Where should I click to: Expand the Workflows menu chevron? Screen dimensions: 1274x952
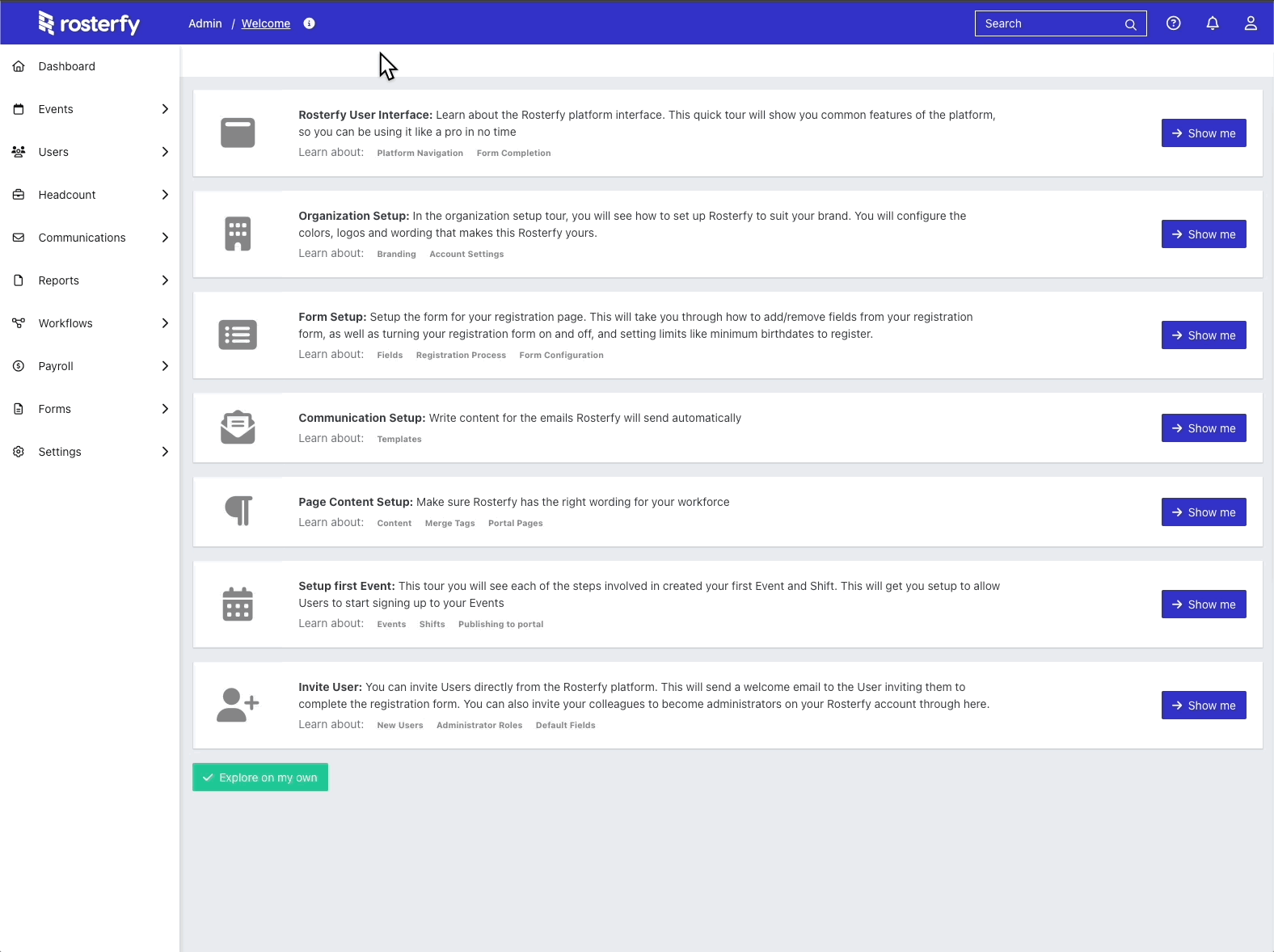coord(165,323)
